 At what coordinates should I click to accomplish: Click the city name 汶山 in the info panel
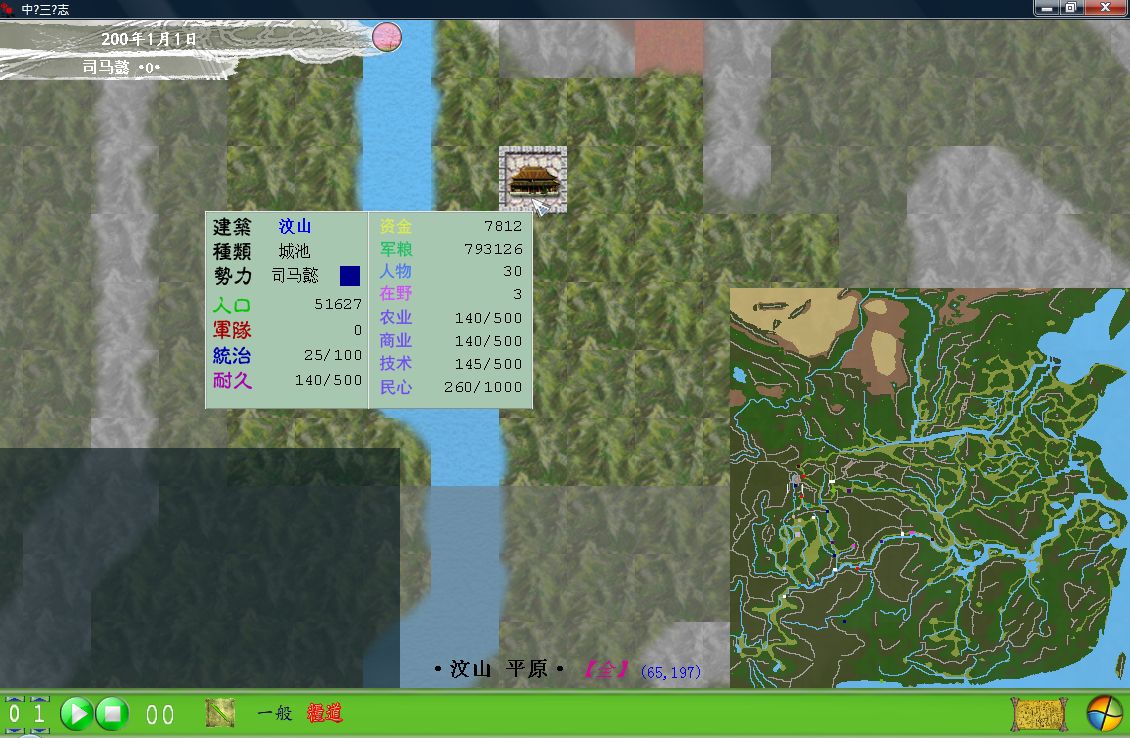(295, 226)
